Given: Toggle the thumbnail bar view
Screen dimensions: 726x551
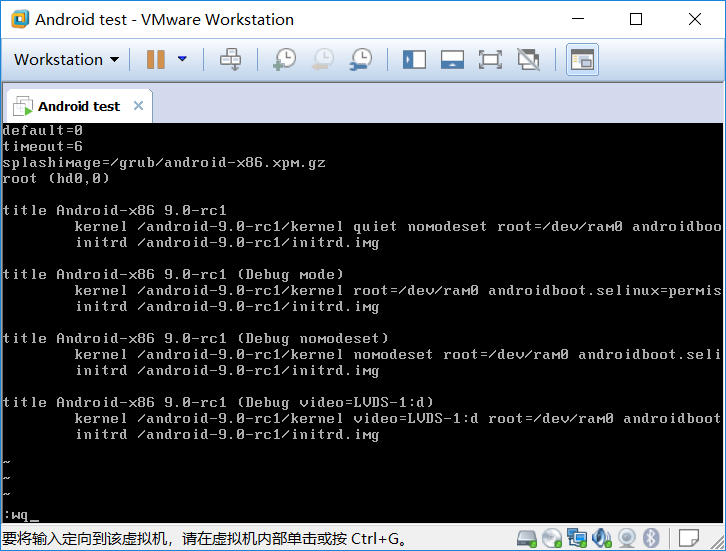Looking at the screenshot, I should 452,59.
